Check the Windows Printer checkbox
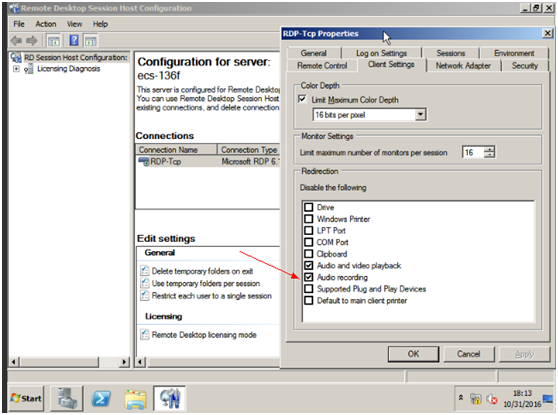Viewport: 558px width, 415px height. pos(309,219)
